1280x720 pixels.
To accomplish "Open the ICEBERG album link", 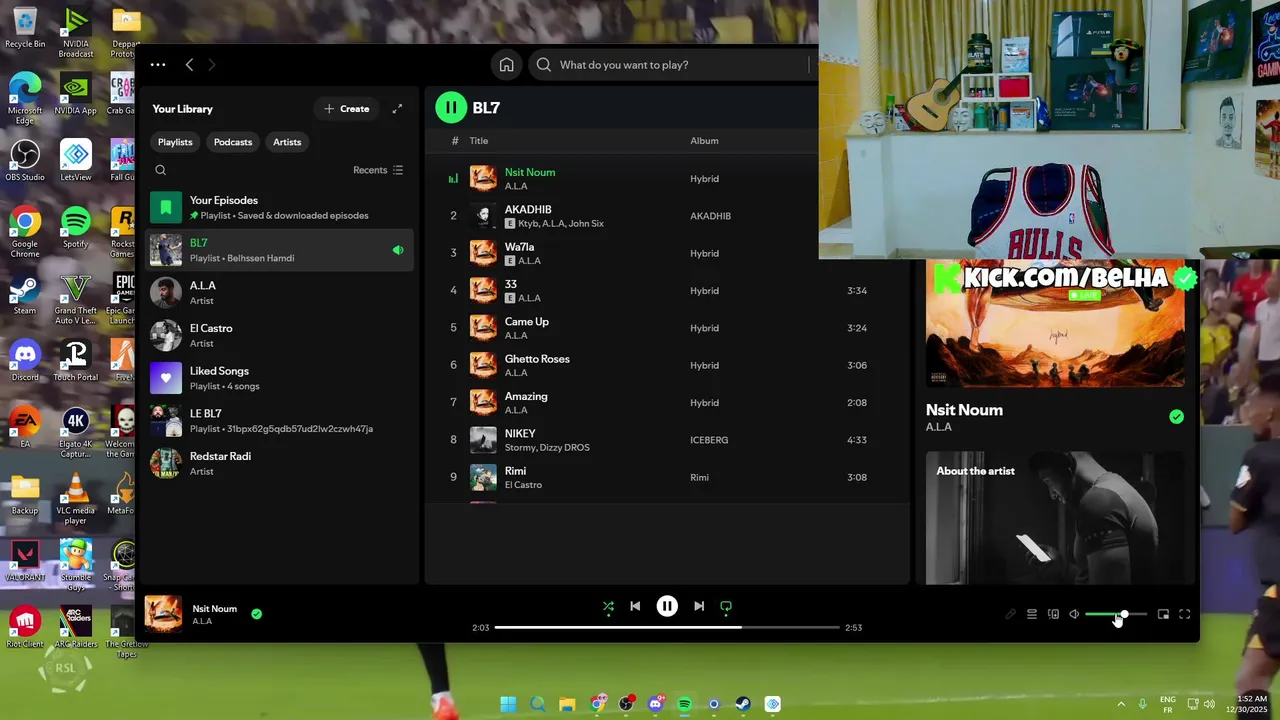I will coord(709,440).
